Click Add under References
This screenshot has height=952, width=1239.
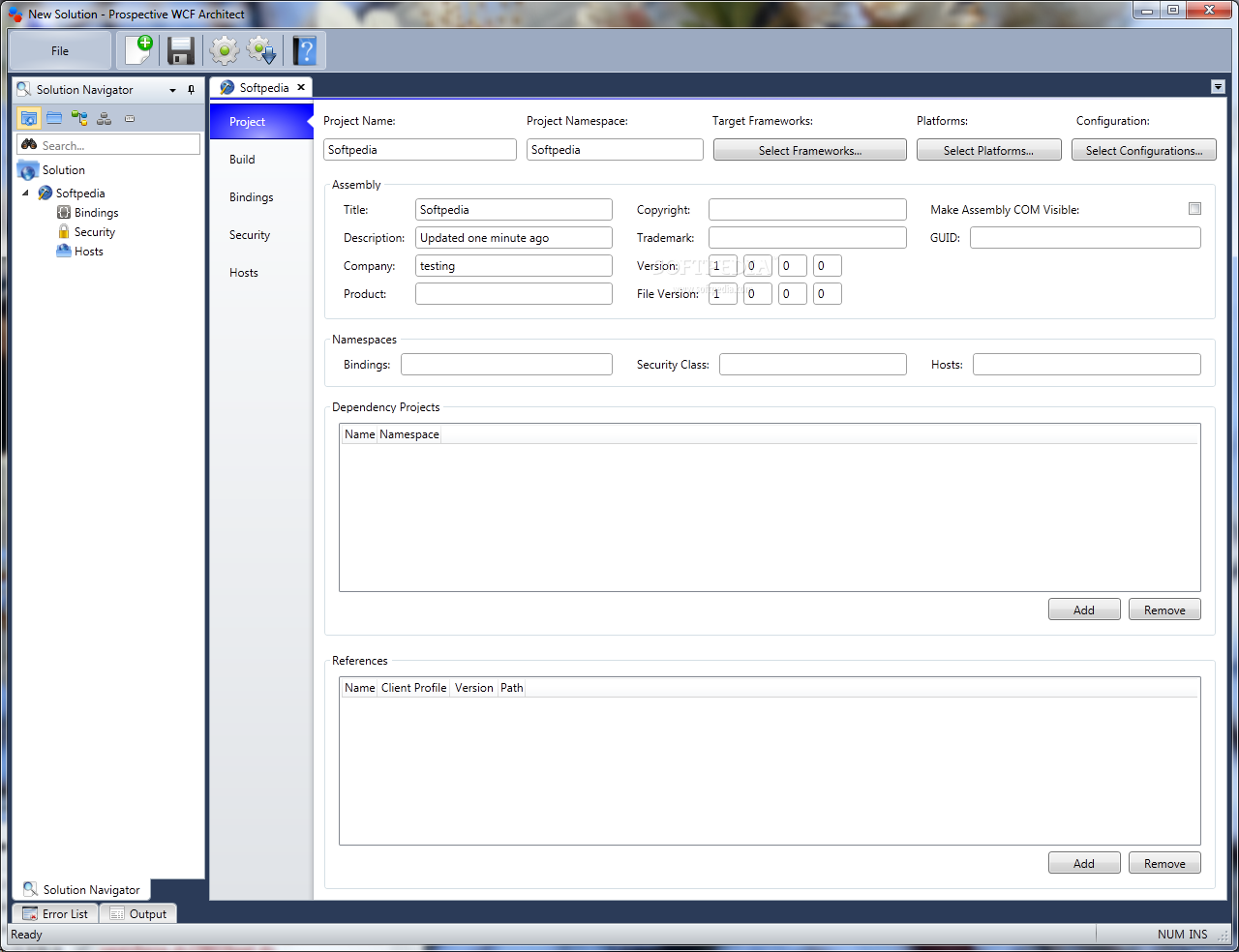tap(1084, 863)
